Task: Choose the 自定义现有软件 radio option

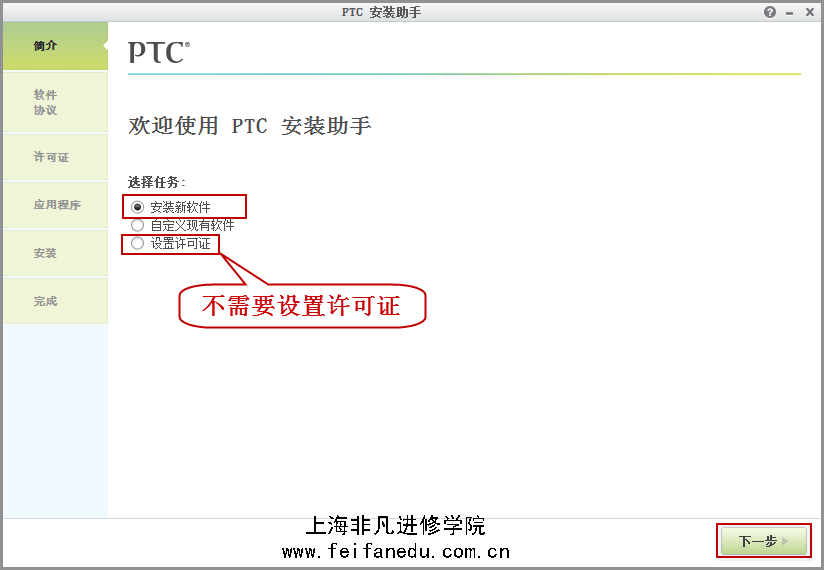Action: [137, 225]
